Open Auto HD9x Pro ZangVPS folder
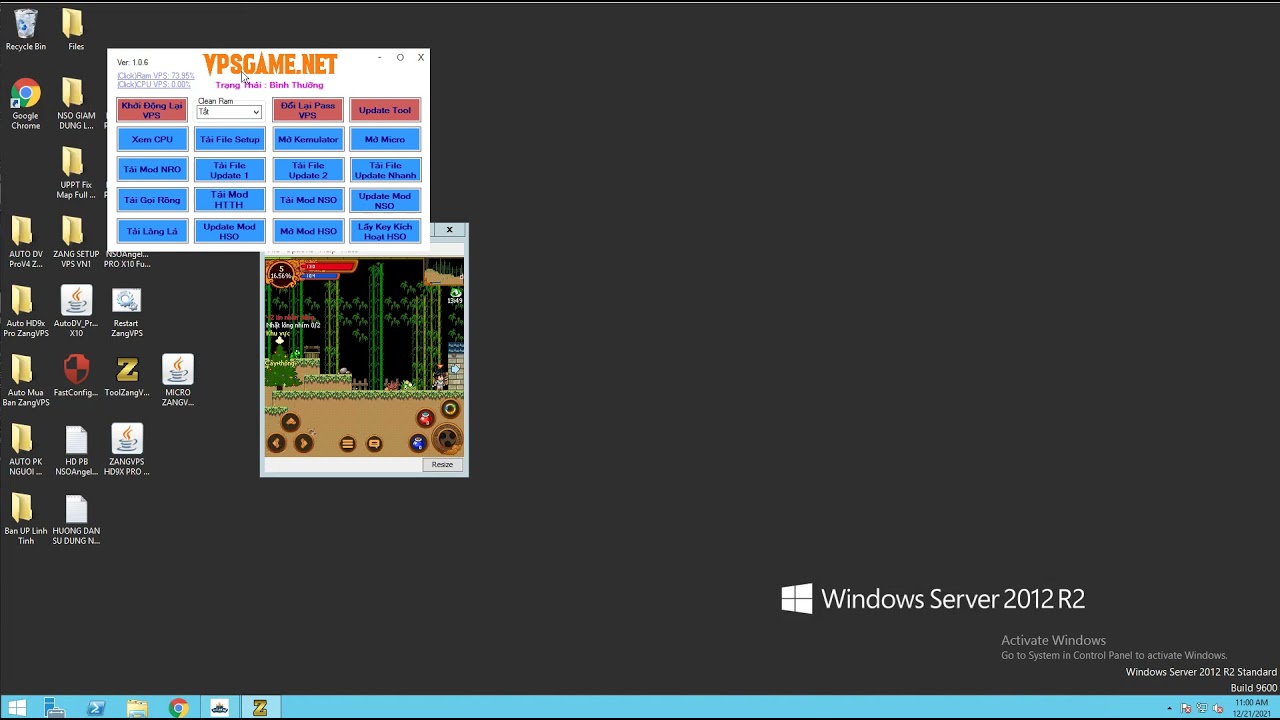1280x720 pixels. pyautogui.click(x=26, y=311)
